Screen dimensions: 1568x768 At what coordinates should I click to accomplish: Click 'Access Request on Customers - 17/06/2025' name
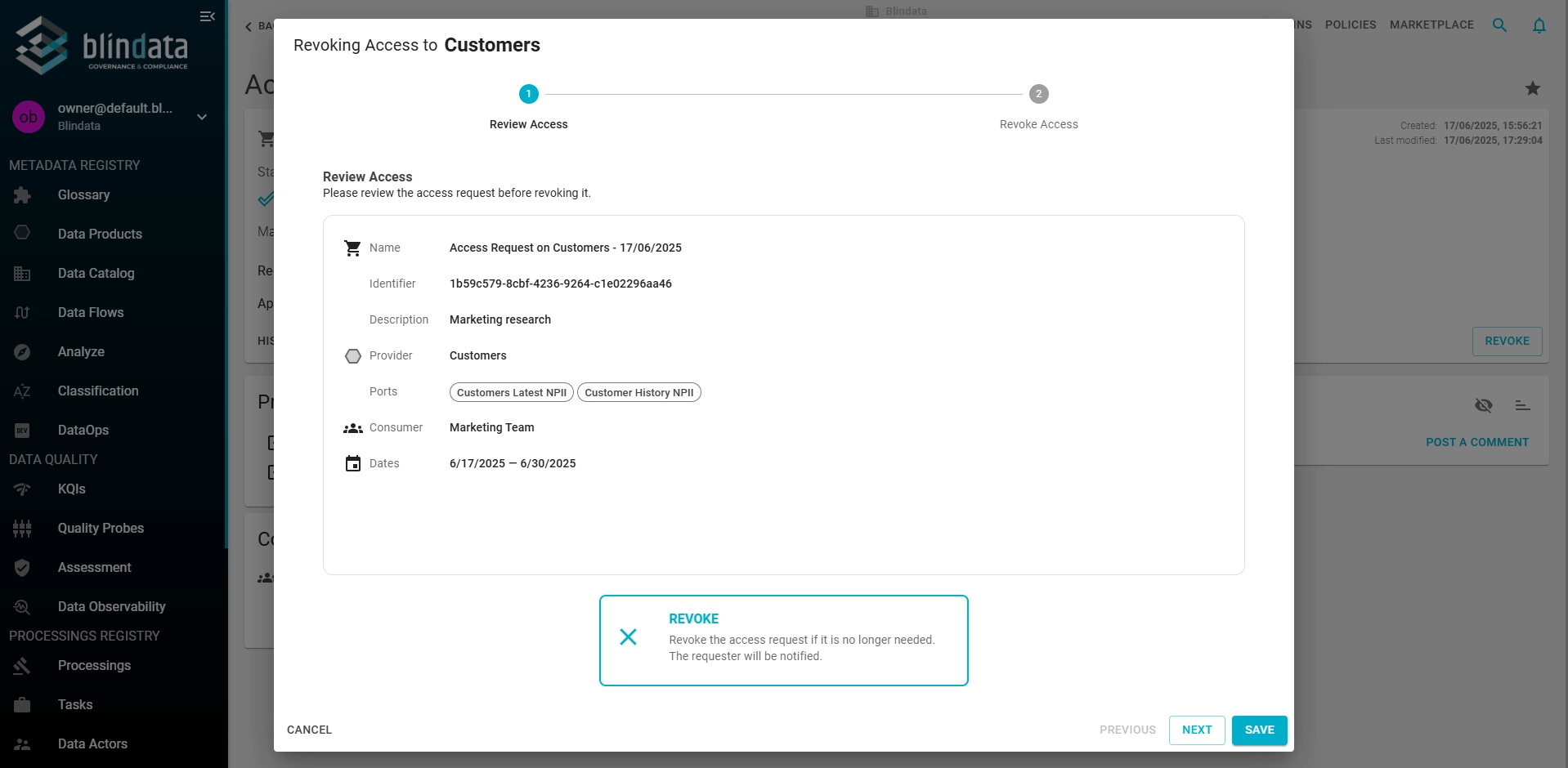pos(566,248)
